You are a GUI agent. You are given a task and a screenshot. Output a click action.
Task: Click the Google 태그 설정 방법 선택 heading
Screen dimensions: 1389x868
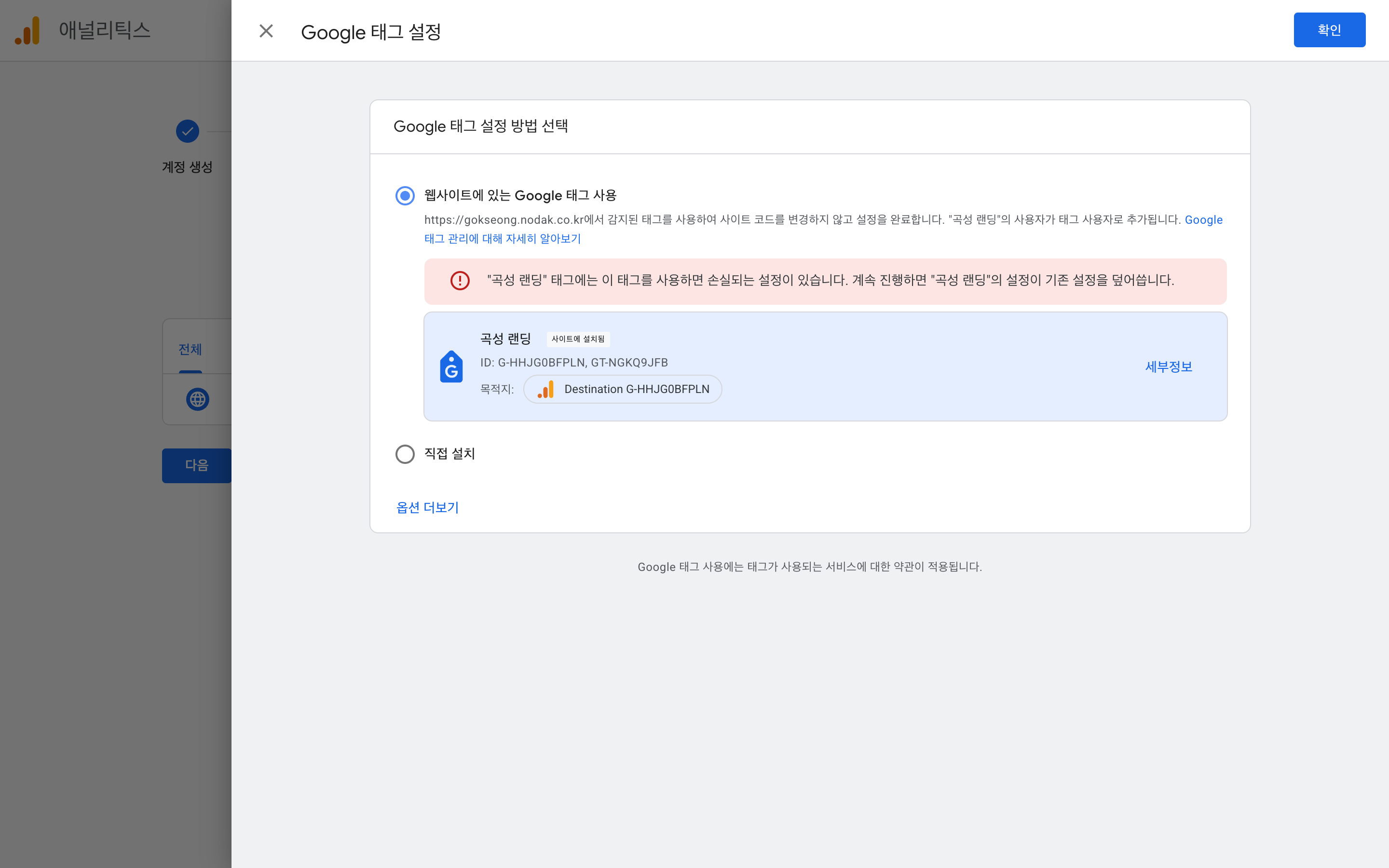(x=480, y=126)
